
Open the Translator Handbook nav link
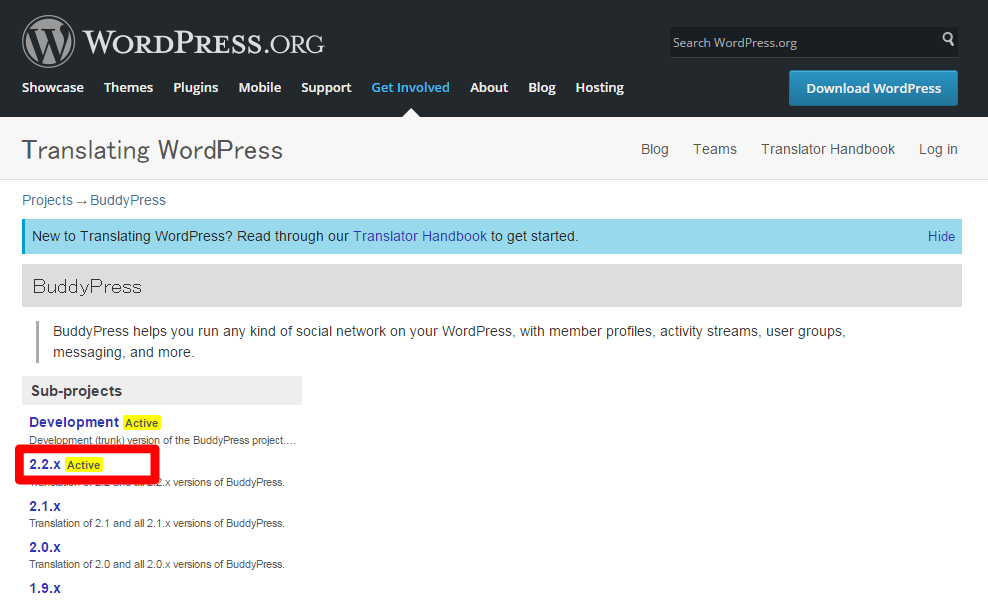(x=827, y=149)
